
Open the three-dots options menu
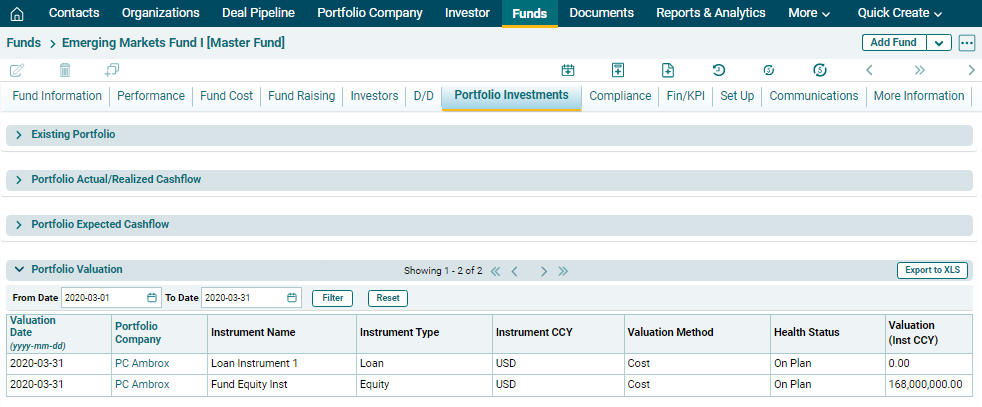pos(966,43)
